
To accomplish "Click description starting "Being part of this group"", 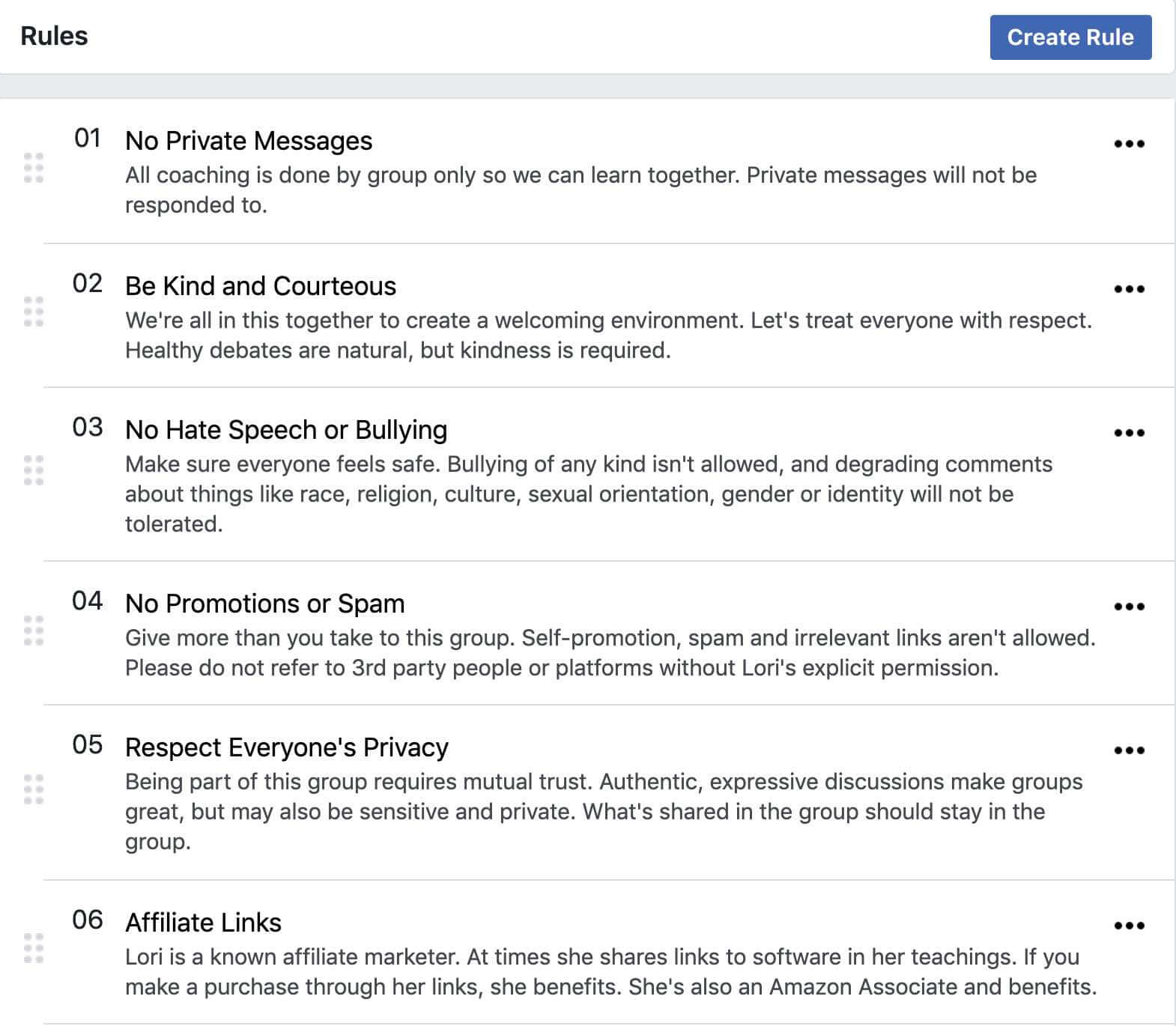I will coord(604,812).
